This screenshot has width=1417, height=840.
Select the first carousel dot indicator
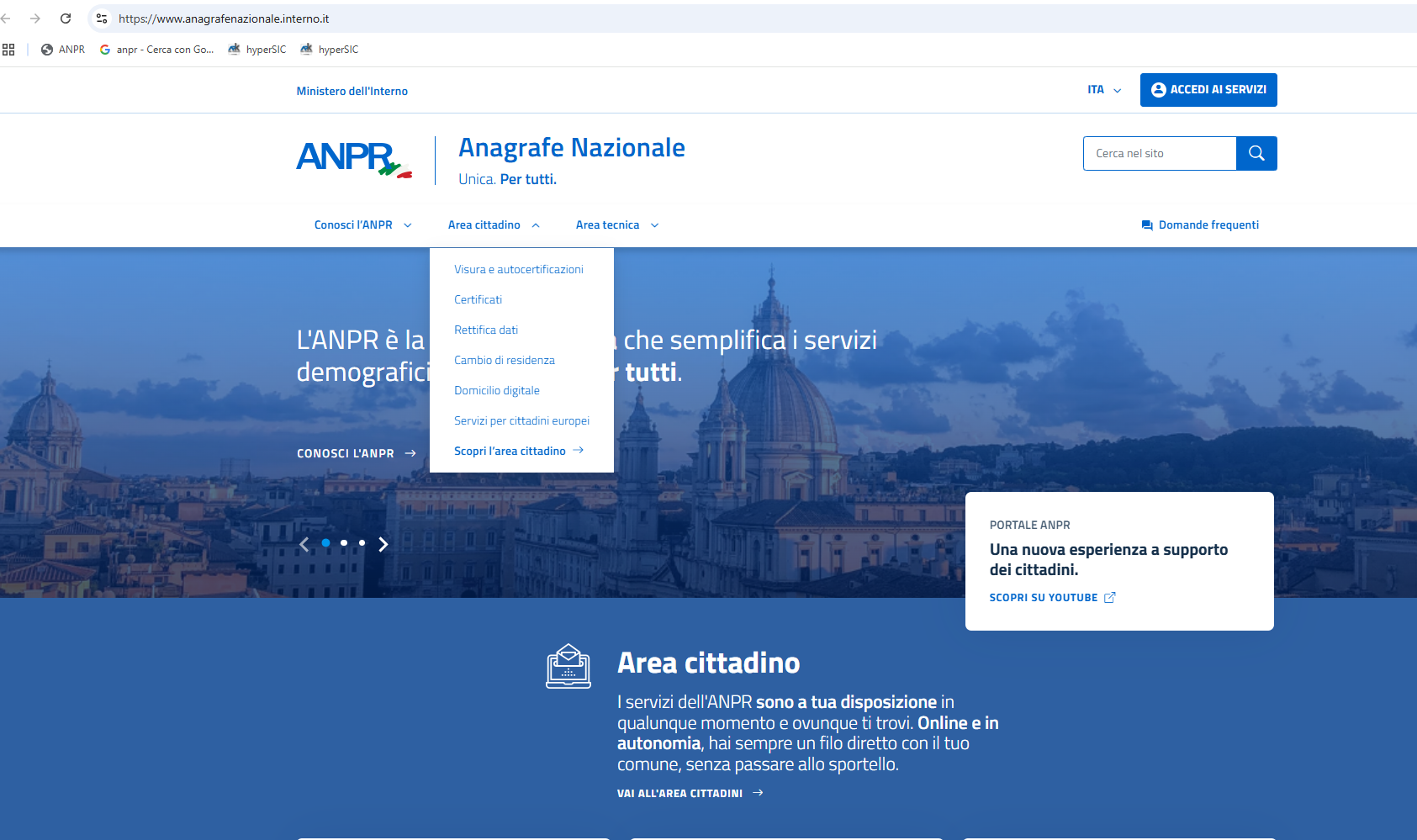pos(325,543)
